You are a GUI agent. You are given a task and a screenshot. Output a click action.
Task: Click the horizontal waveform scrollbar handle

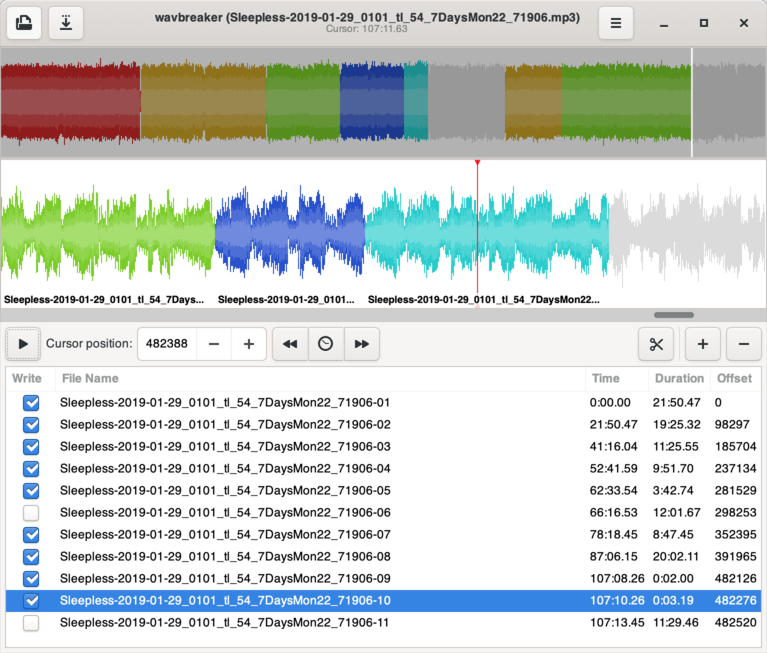click(x=674, y=315)
